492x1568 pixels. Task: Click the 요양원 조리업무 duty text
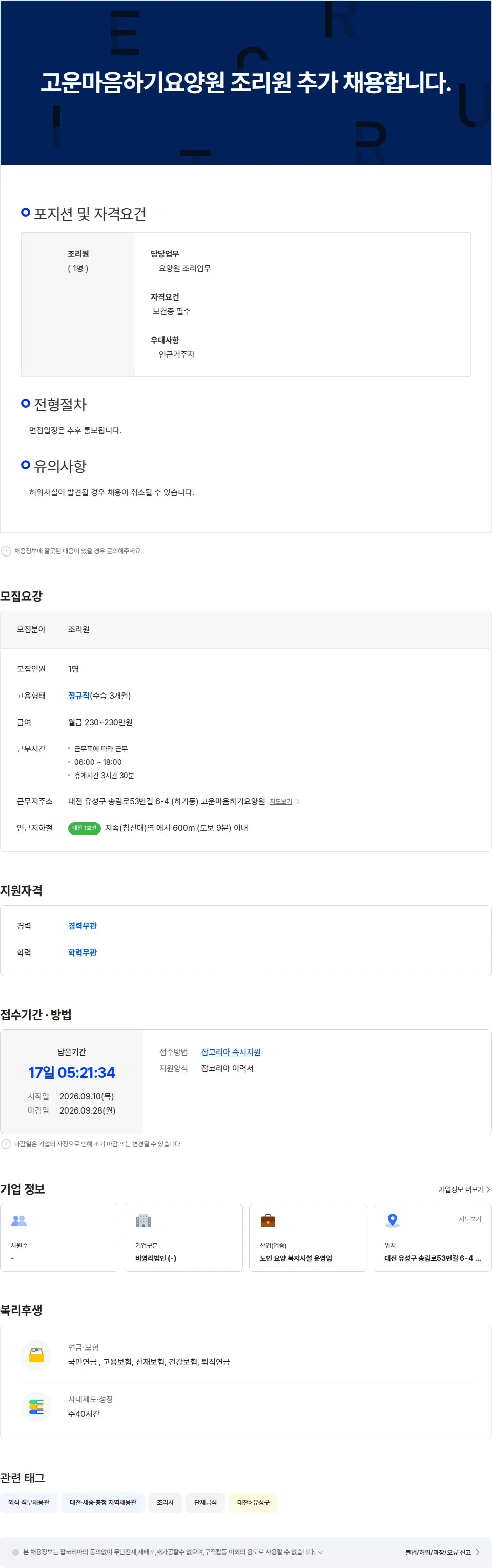coord(185,268)
